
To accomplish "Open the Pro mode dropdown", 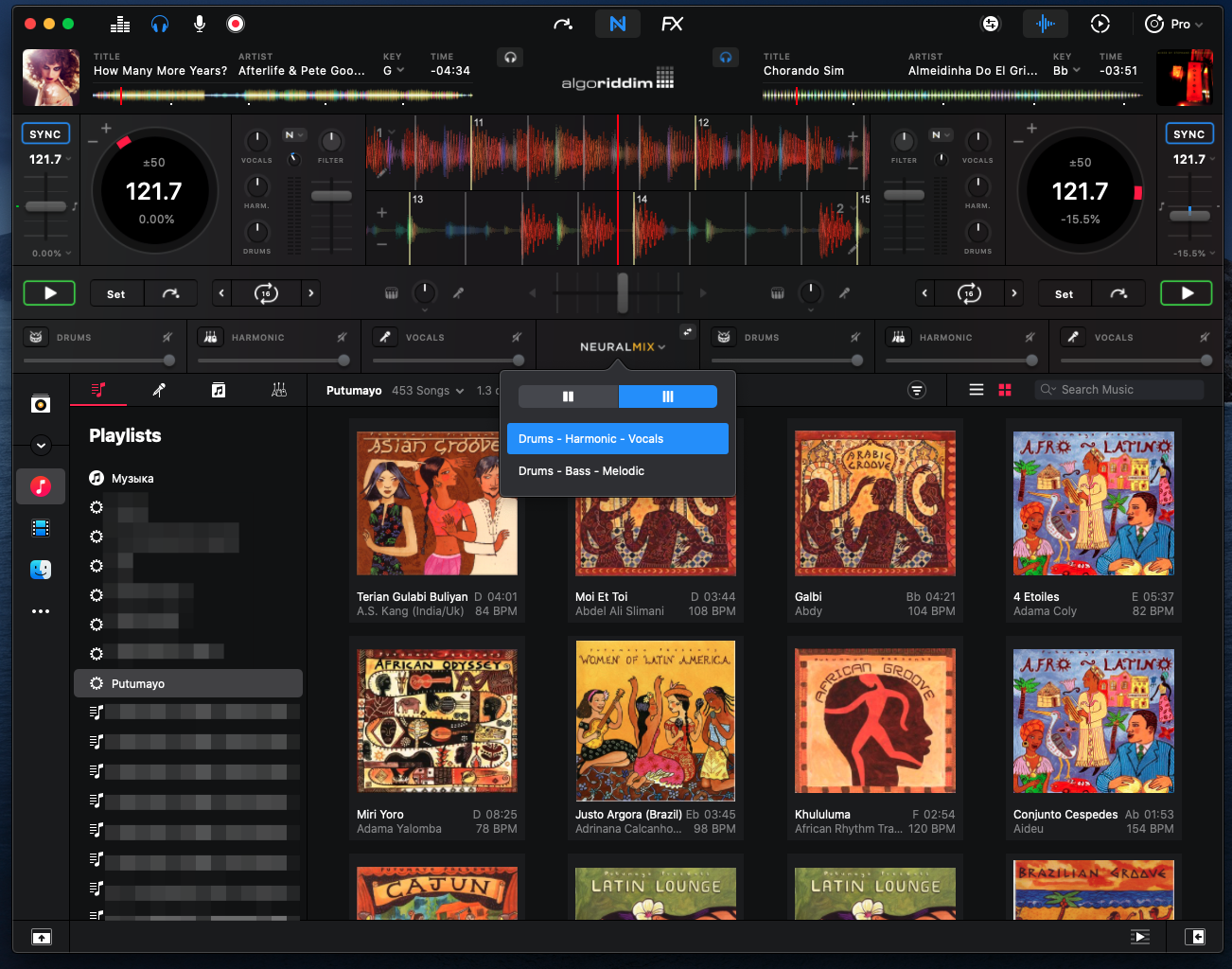I will 1173,24.
